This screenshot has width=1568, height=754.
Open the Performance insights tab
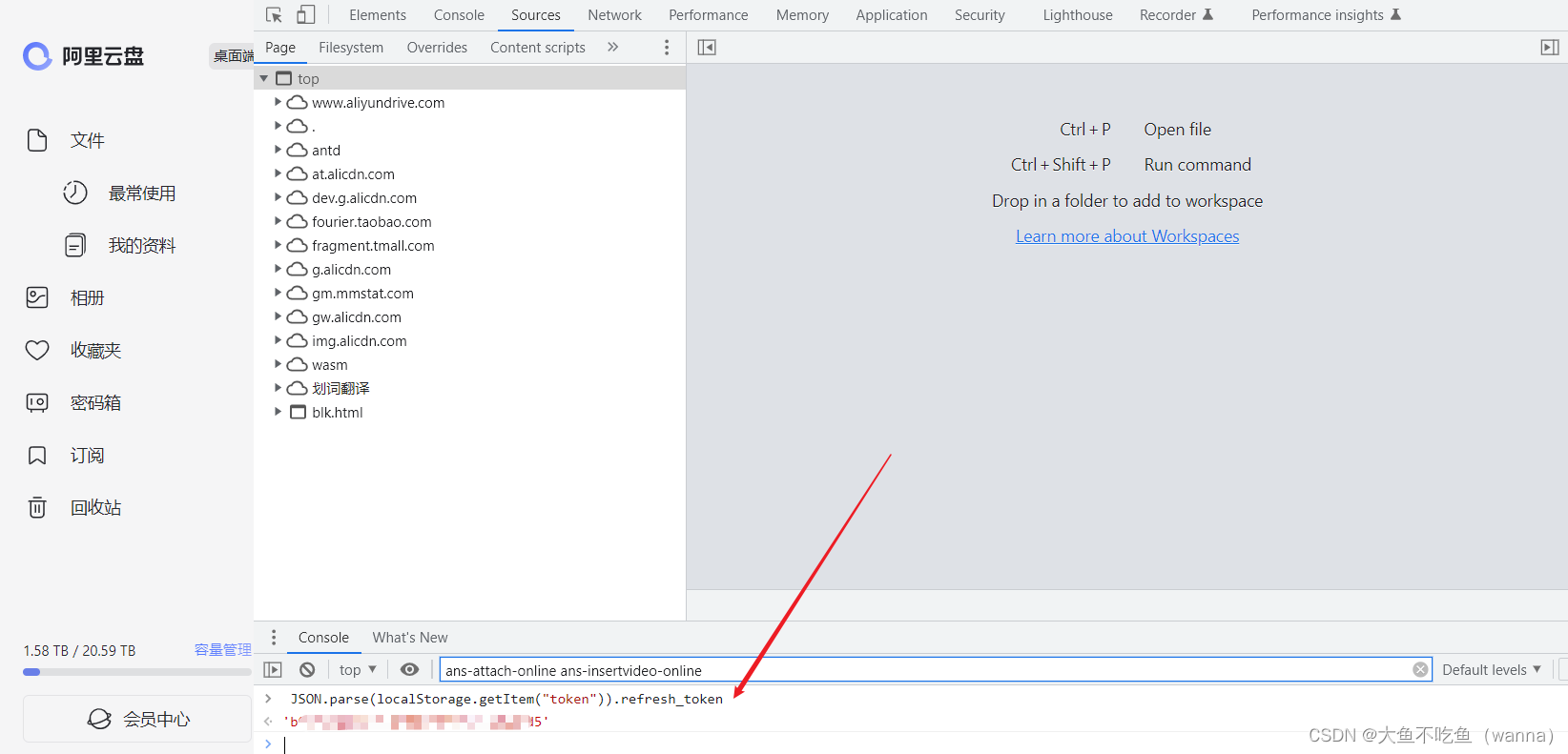pos(1326,15)
